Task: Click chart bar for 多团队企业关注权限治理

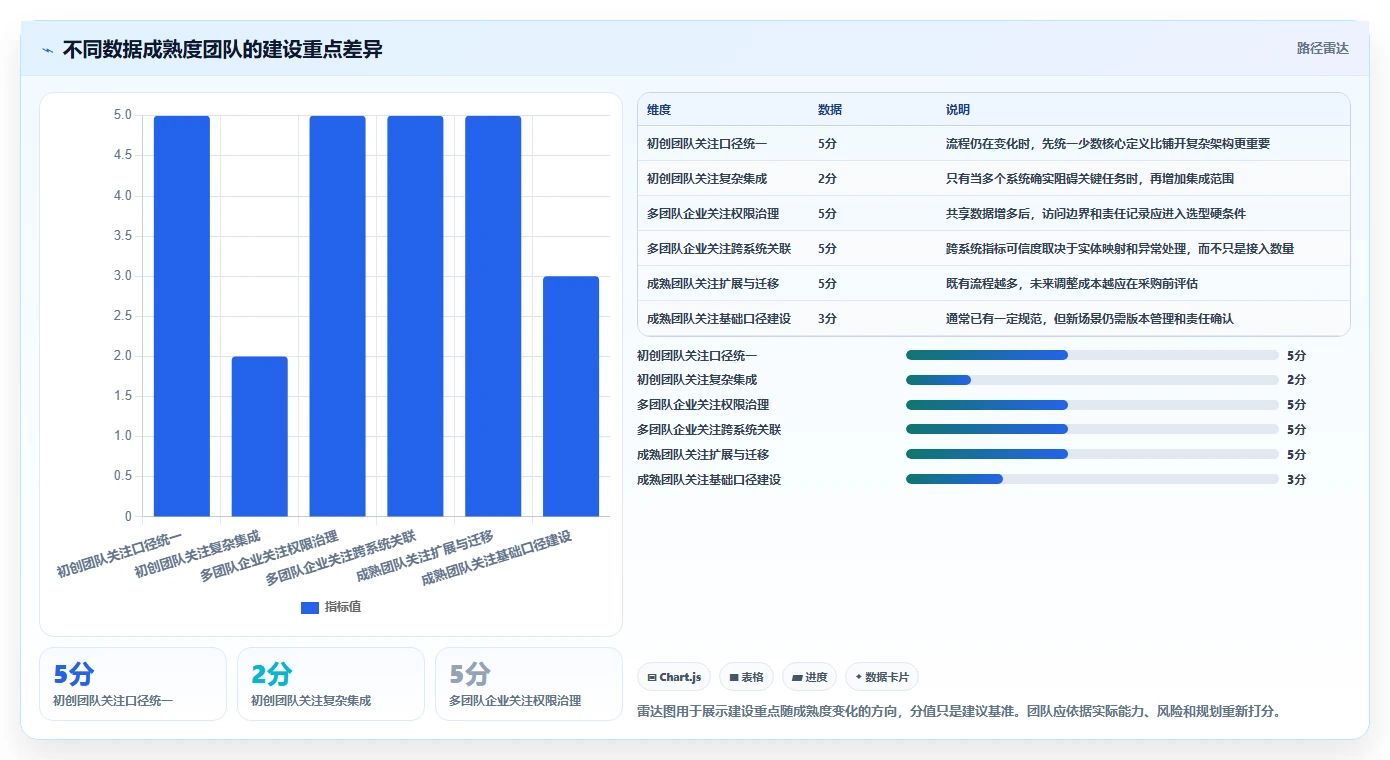Action: [x=338, y=316]
